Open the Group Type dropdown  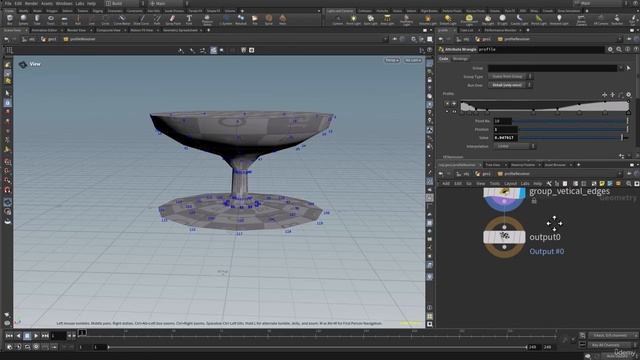[510, 76]
